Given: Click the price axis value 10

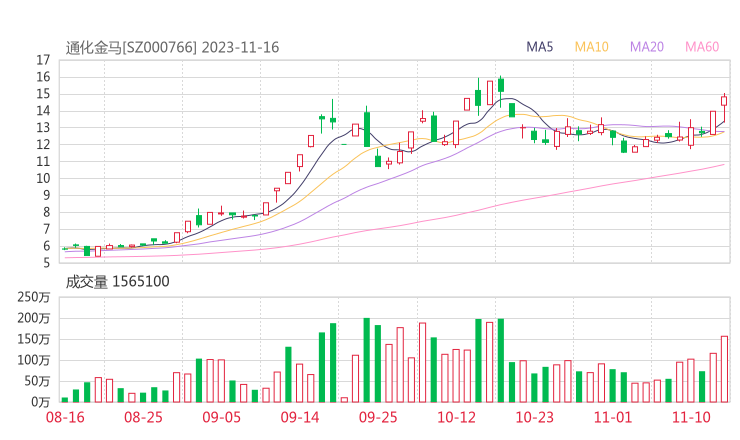Looking at the screenshot, I should tap(43, 178).
